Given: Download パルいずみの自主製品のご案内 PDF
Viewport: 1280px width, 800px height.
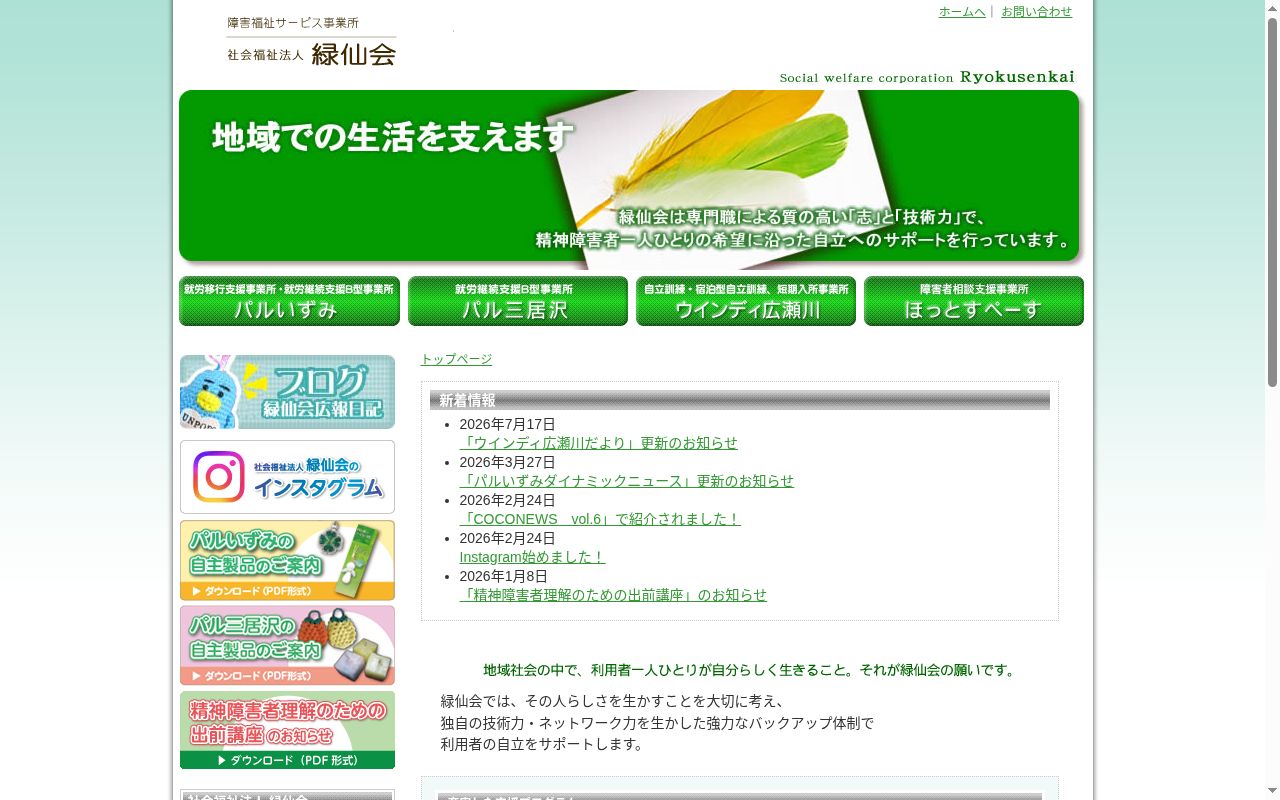Looking at the screenshot, I should (x=287, y=560).
